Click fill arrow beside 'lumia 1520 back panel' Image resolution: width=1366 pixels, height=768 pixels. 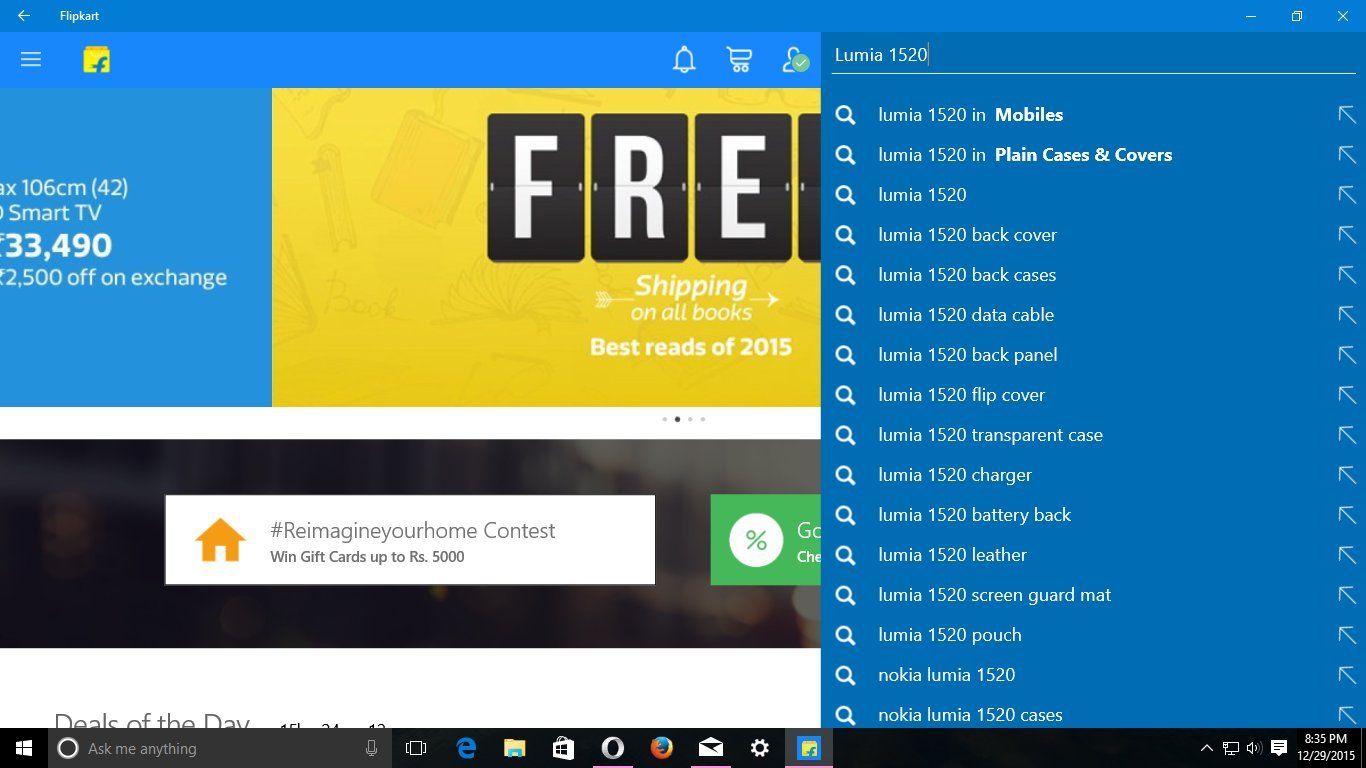tap(1347, 355)
